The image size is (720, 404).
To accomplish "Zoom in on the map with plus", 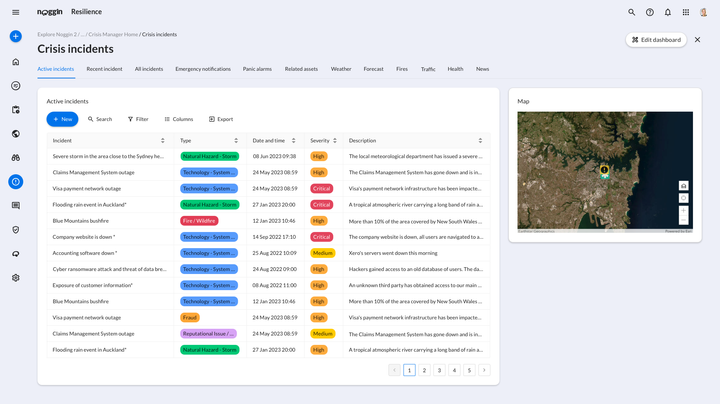I will pyautogui.click(x=683, y=210).
